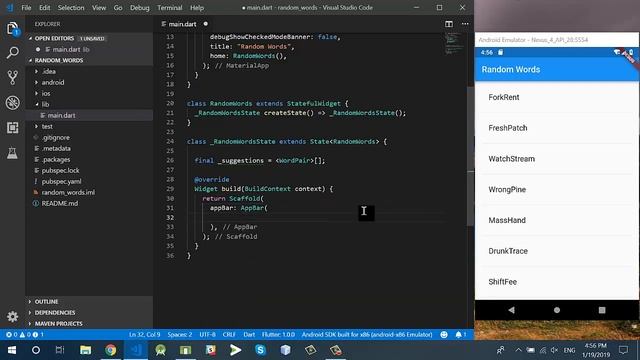Open README.md in the explorer
The width and height of the screenshot is (640, 360).
click(60, 203)
